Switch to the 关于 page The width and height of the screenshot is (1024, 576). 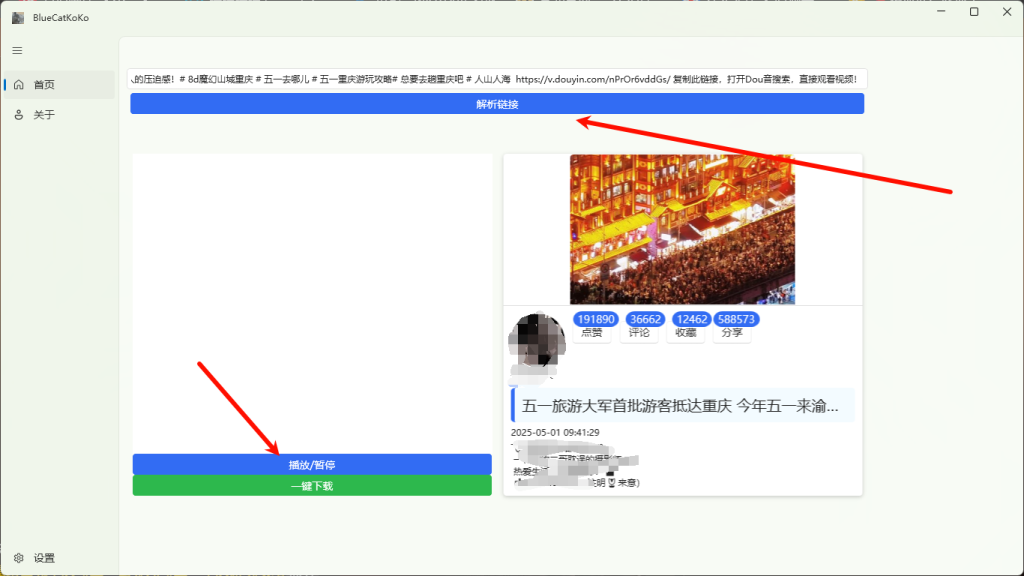pos(45,114)
